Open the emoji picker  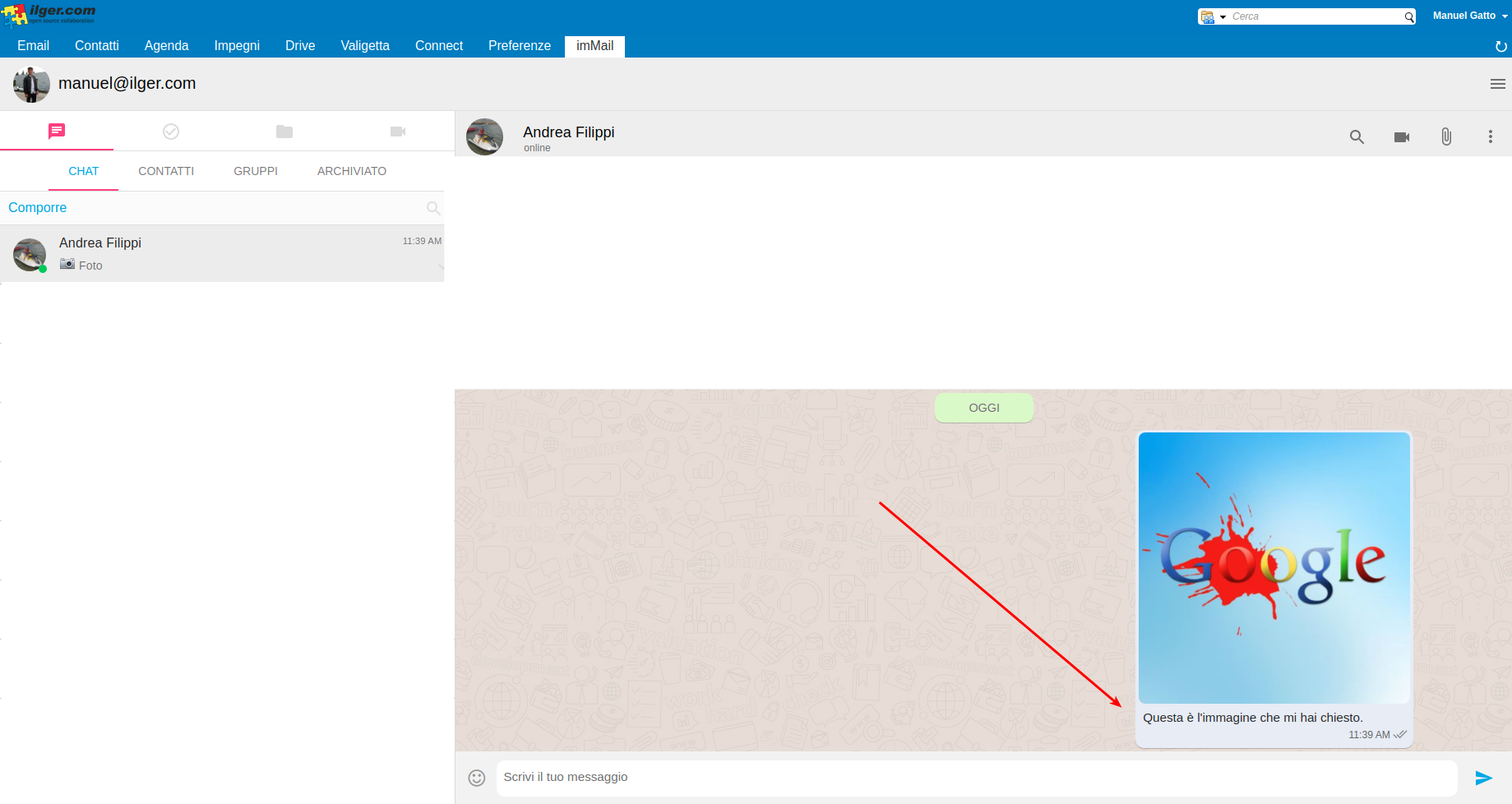[x=477, y=778]
